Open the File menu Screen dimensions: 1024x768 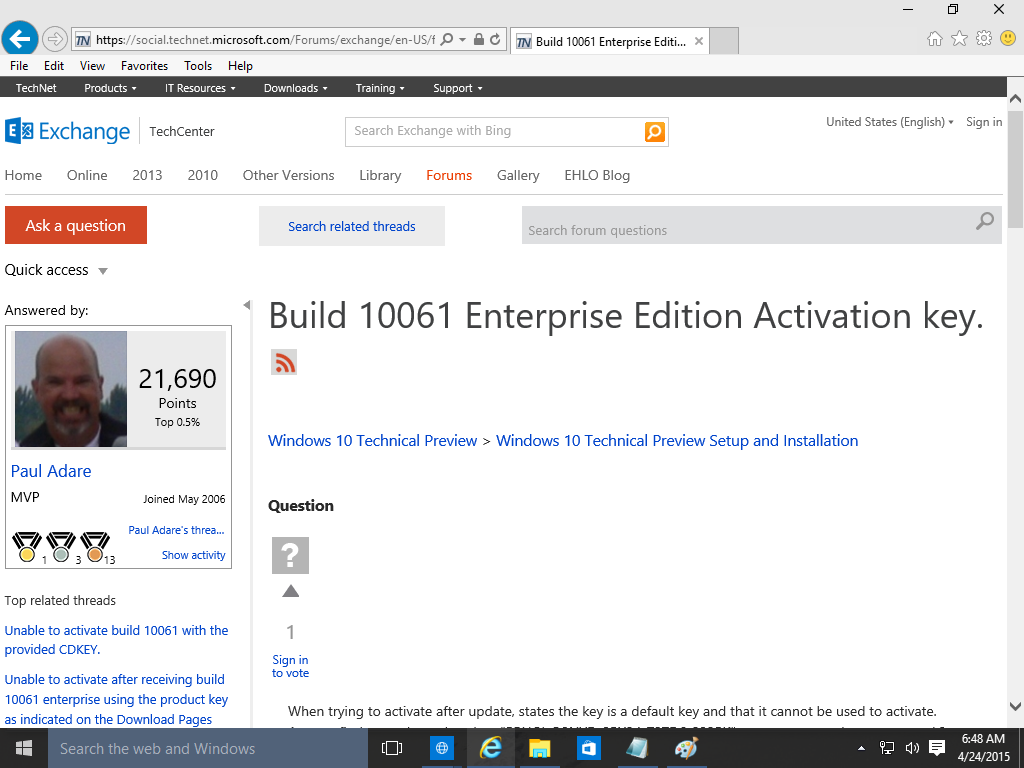(19, 66)
